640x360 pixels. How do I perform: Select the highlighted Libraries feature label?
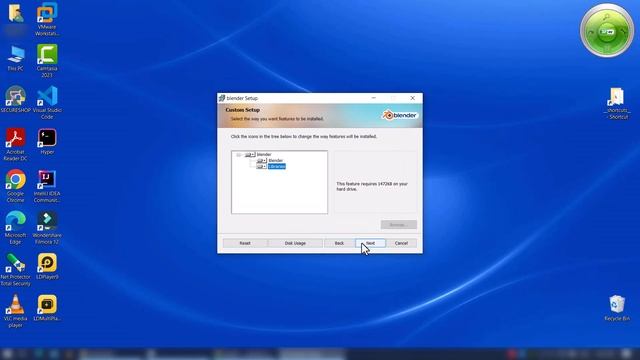(x=277, y=167)
